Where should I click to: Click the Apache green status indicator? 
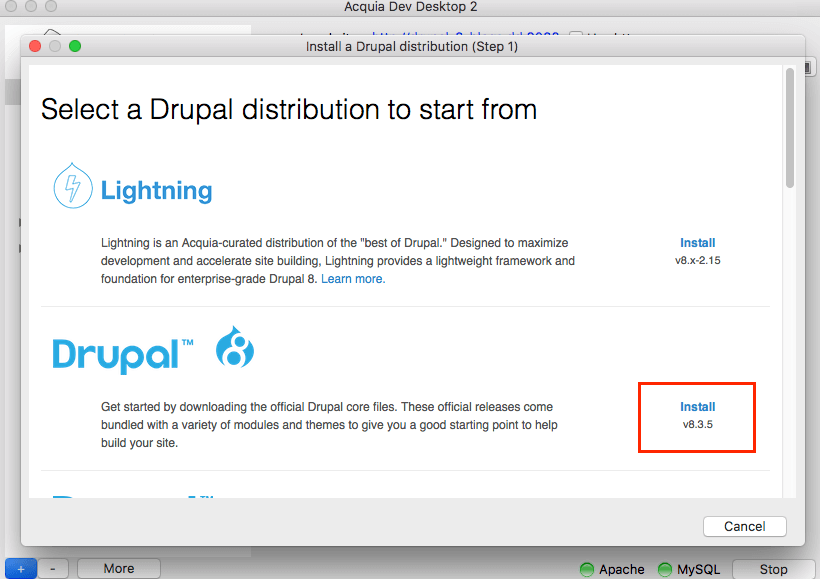click(587, 569)
